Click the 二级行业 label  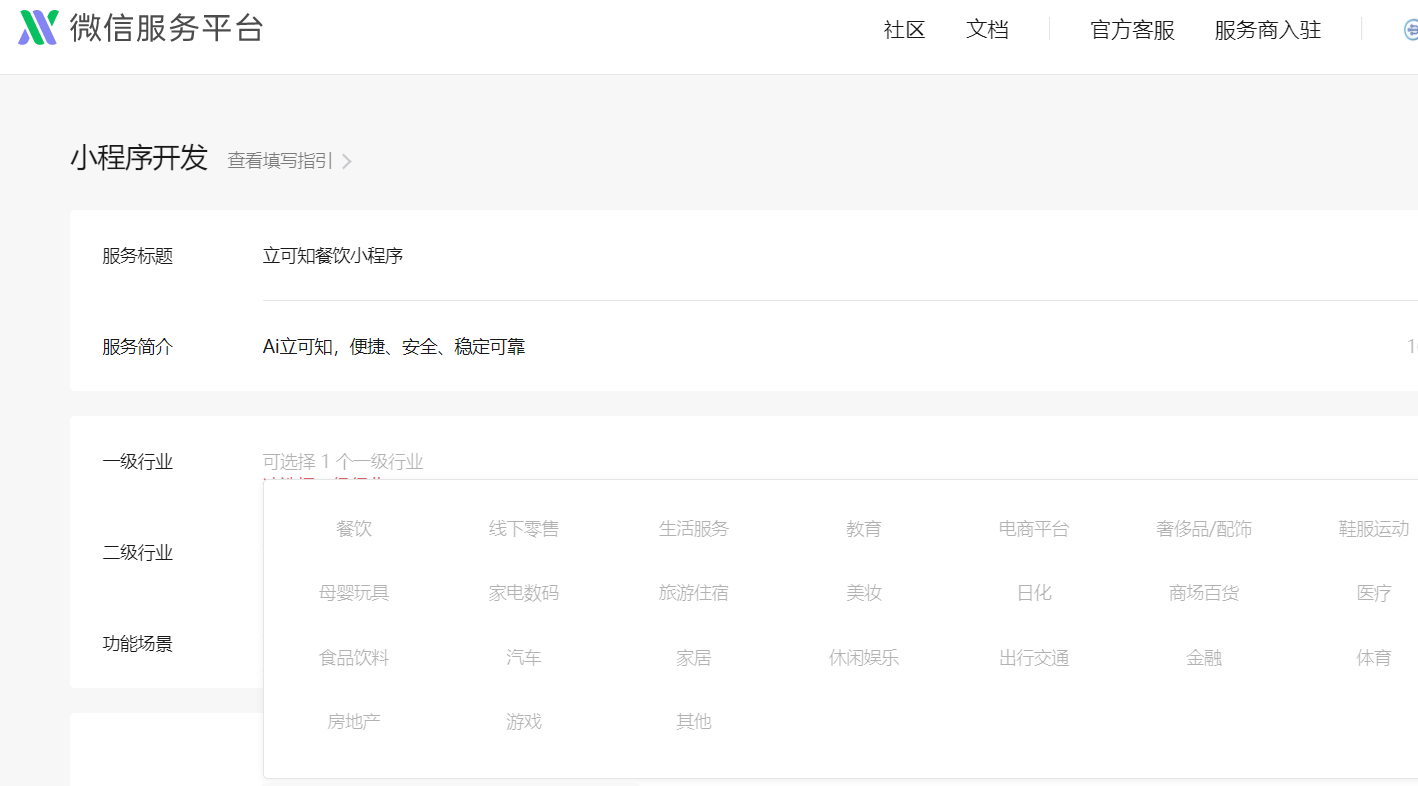[x=137, y=553]
